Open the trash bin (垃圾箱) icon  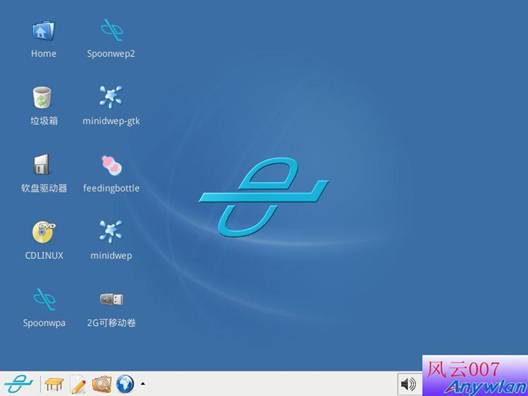pos(42,98)
